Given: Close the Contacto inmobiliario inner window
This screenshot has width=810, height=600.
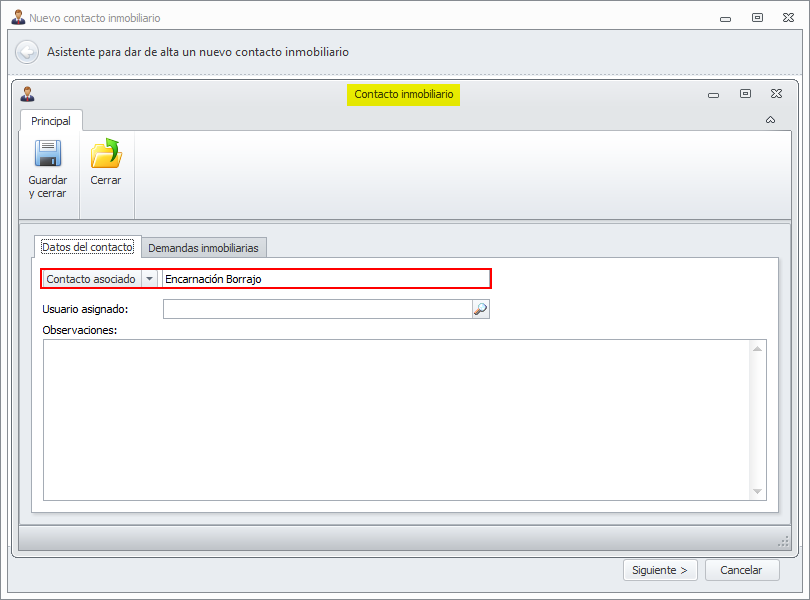Looking at the screenshot, I should 776,94.
